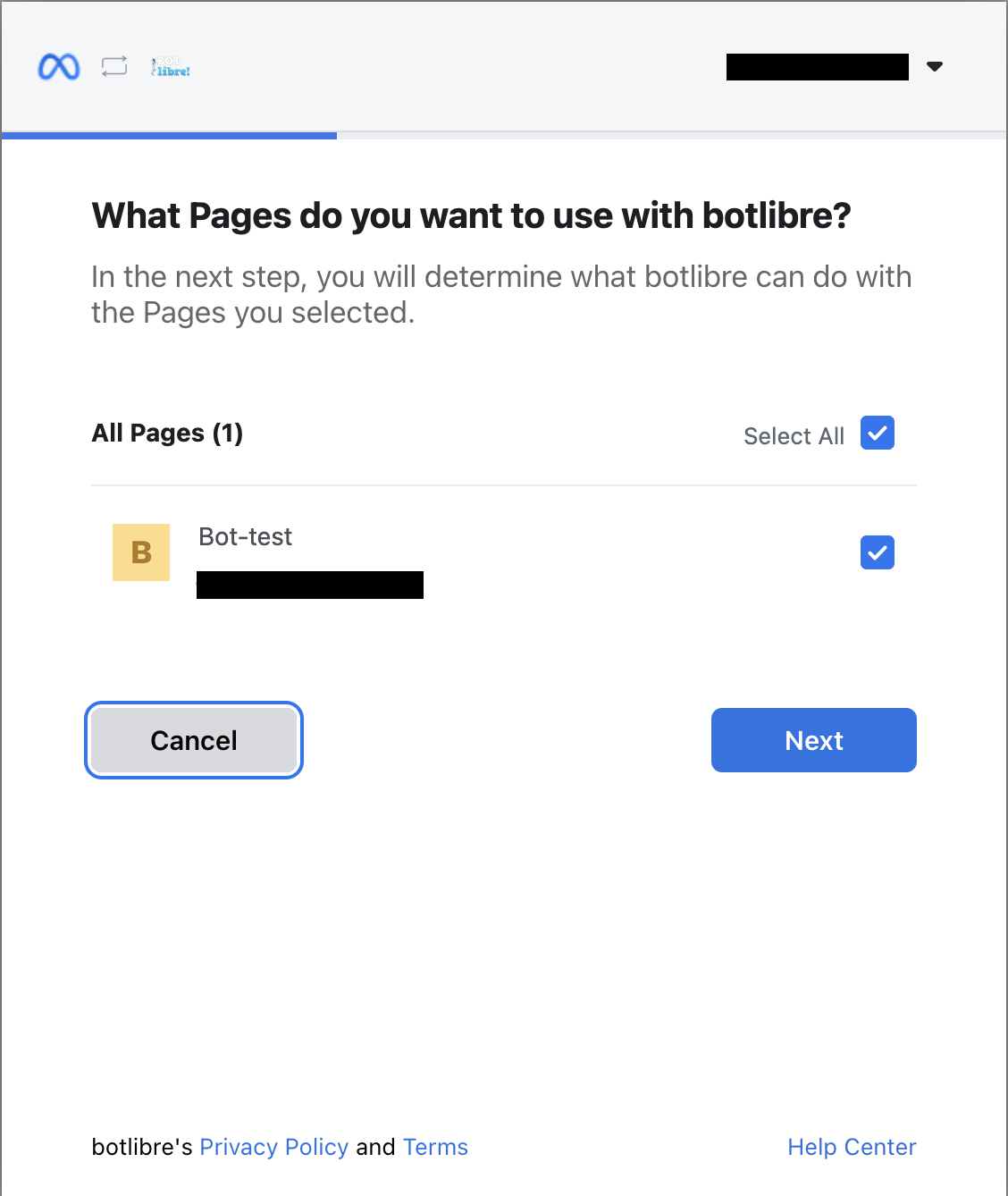This screenshot has height=1196, width=1008.
Task: Click the Next button
Action: [814, 740]
